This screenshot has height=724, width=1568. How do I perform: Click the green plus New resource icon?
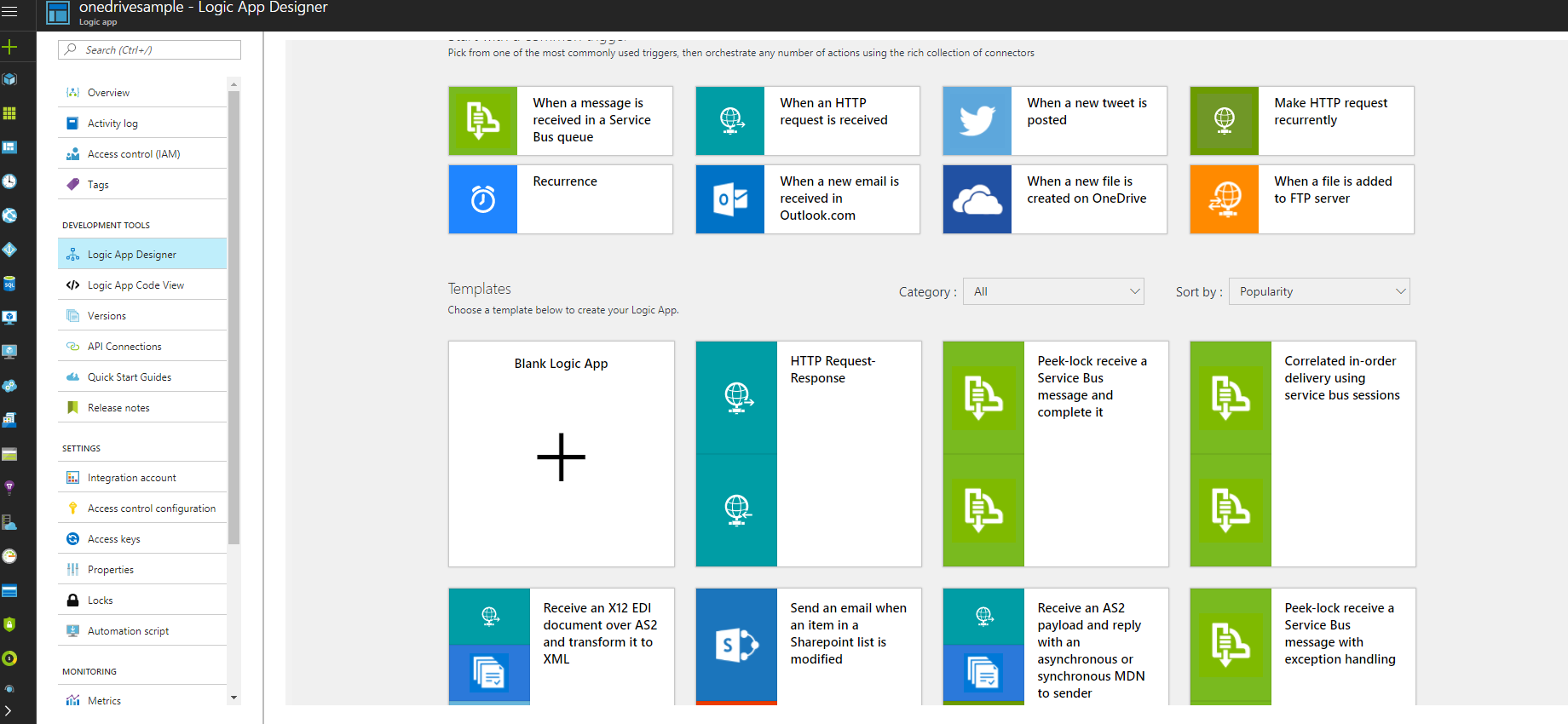click(x=9, y=47)
